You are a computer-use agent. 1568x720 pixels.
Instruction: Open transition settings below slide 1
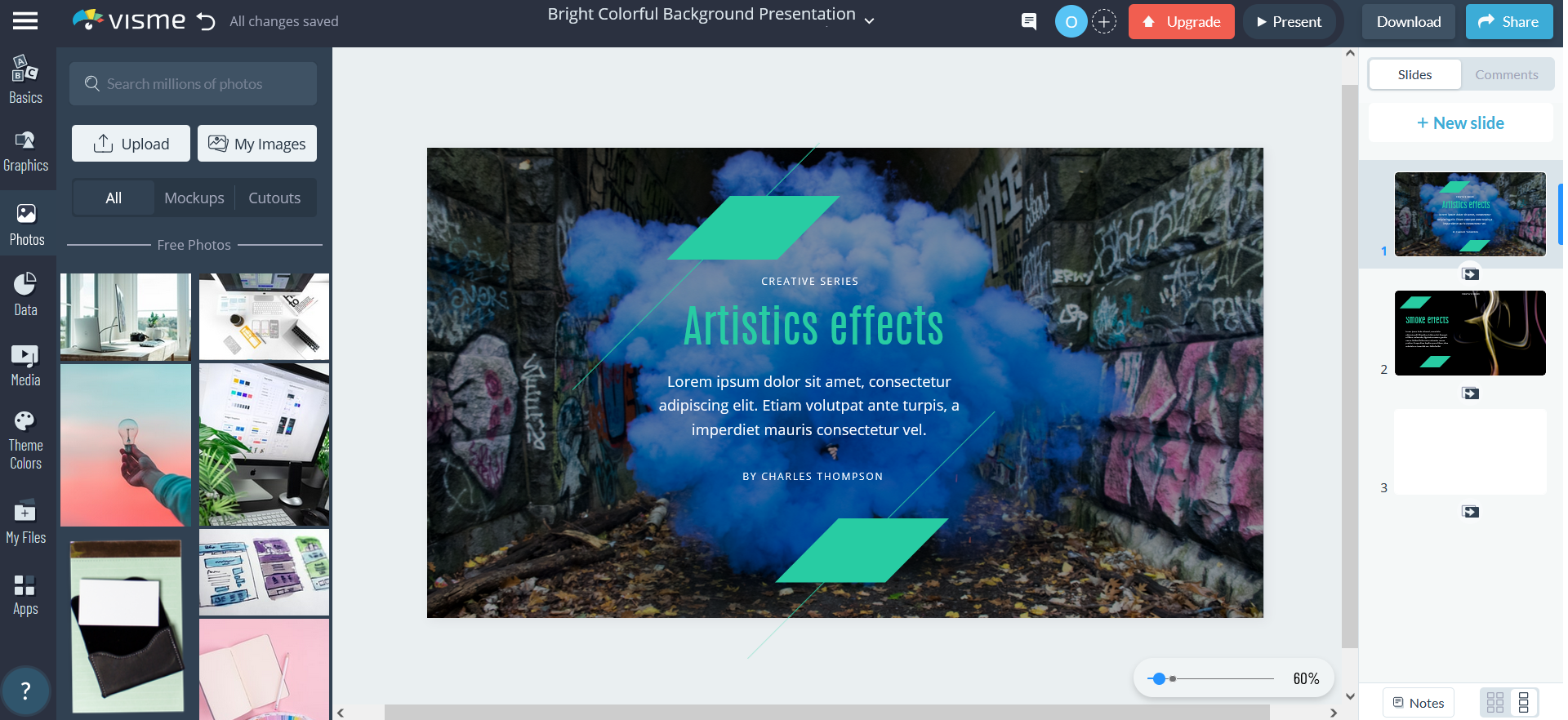point(1470,274)
